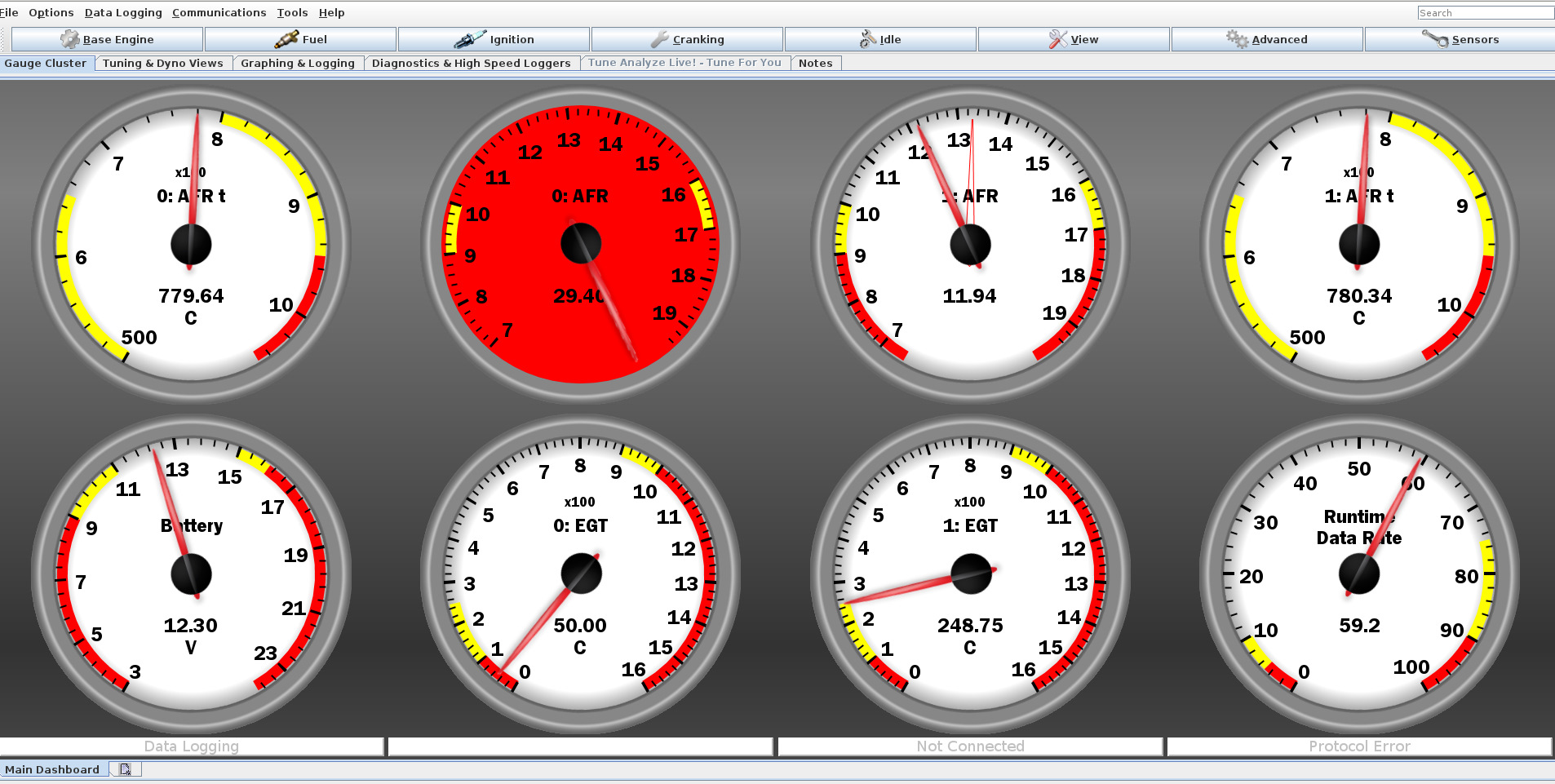This screenshot has height=784, width=1555.
Task: Open the Tools menu
Action: pyautogui.click(x=292, y=12)
